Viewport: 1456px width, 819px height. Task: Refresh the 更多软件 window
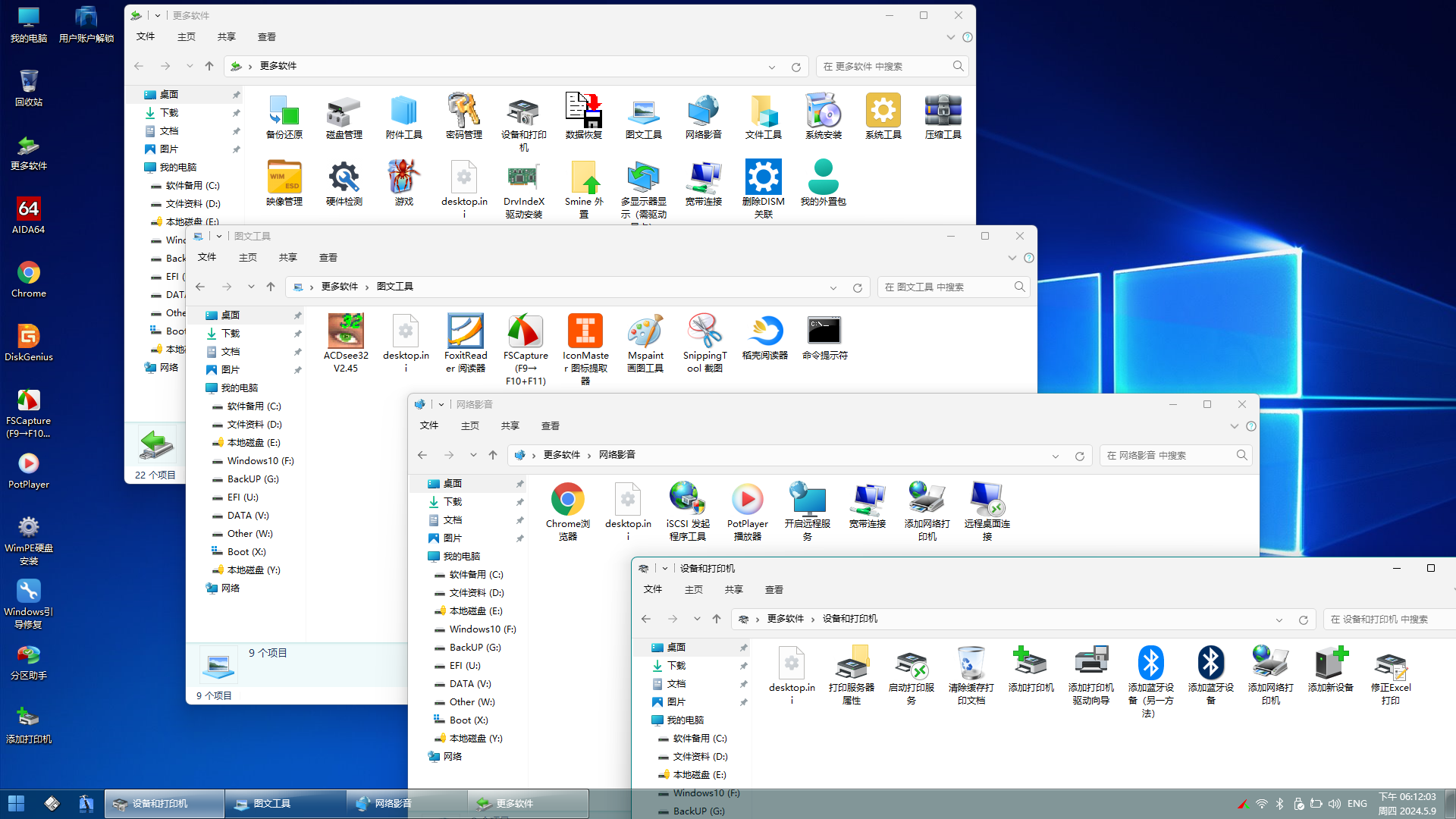(x=796, y=67)
